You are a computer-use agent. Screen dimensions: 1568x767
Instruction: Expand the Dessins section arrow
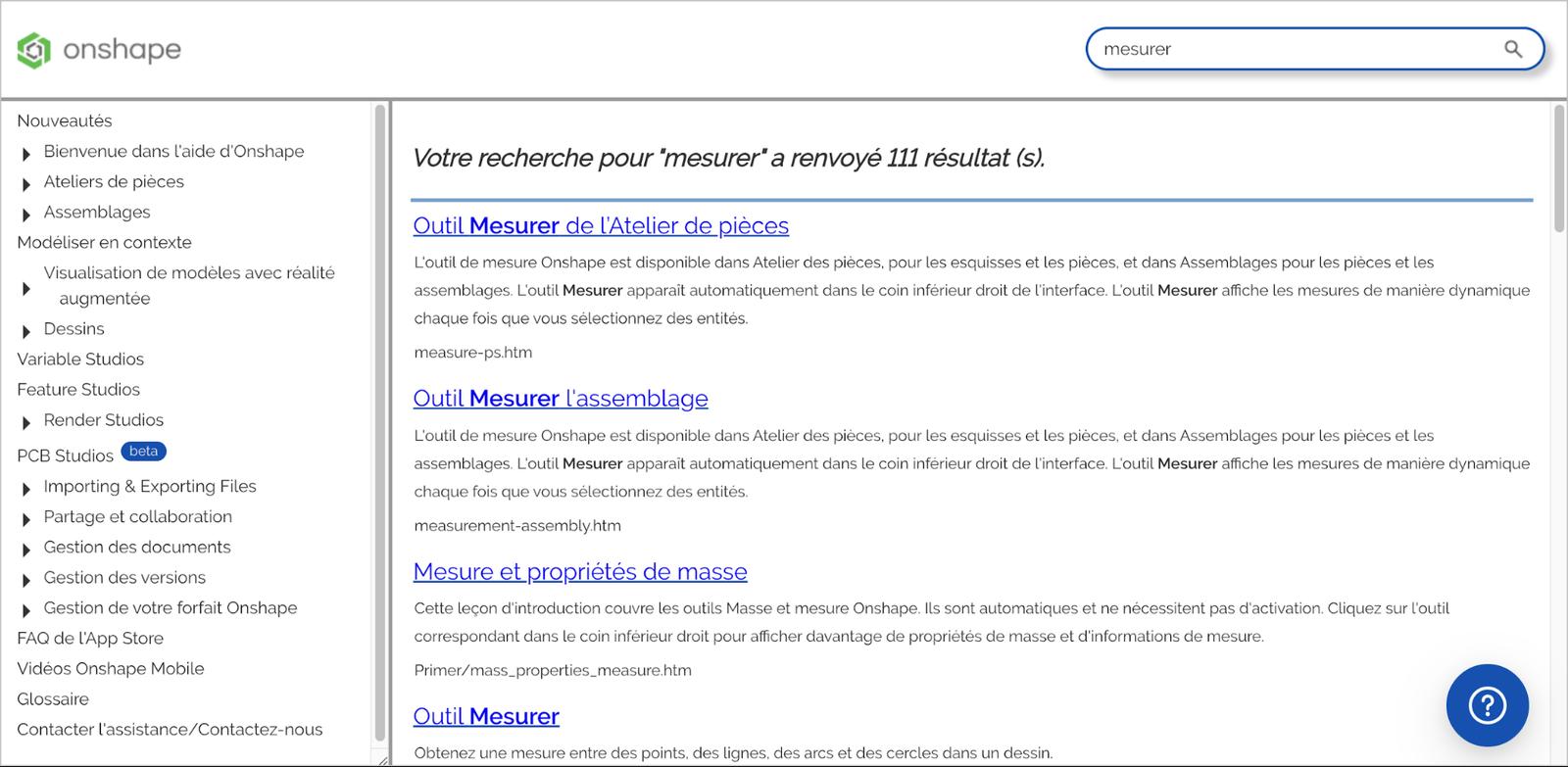(26, 330)
